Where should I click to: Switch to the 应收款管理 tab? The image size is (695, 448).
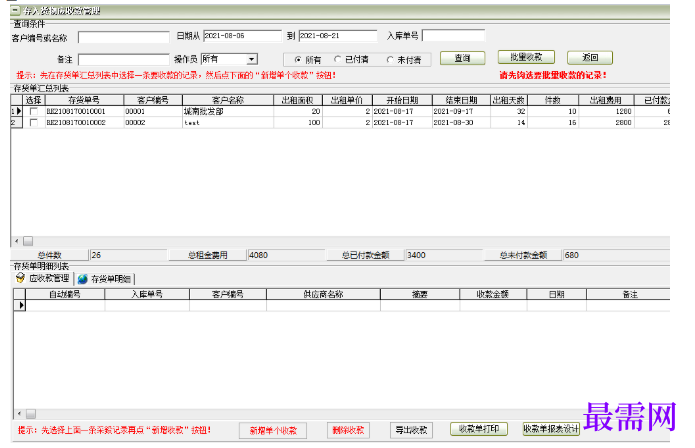43,278
